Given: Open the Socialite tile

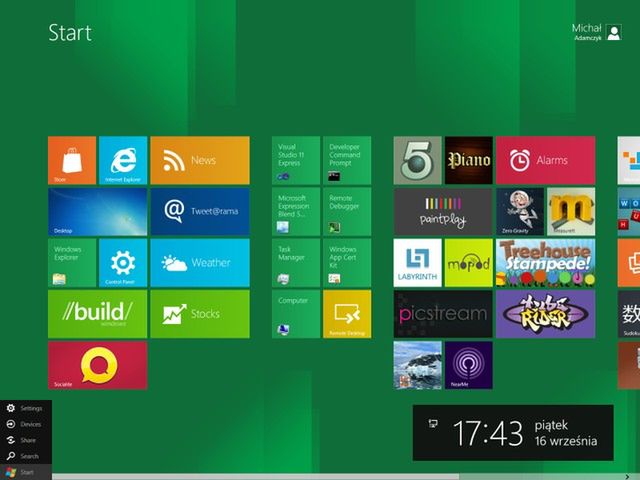Looking at the screenshot, I should tap(98, 365).
